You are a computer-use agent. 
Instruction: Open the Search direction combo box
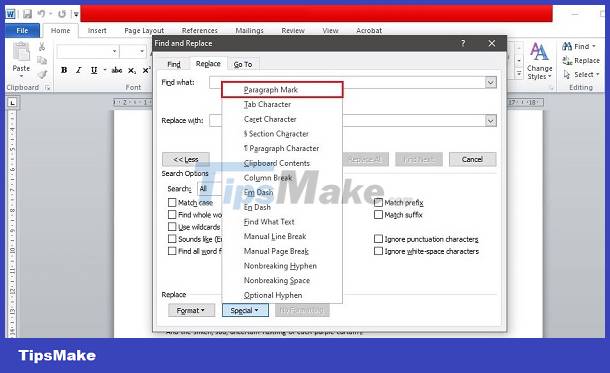coord(210,189)
